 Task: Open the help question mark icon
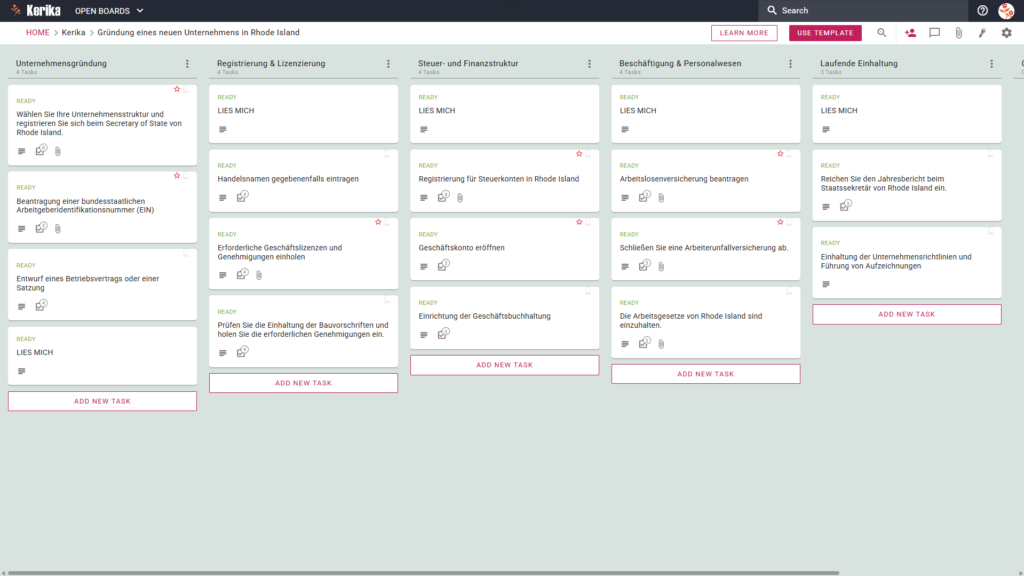point(982,10)
